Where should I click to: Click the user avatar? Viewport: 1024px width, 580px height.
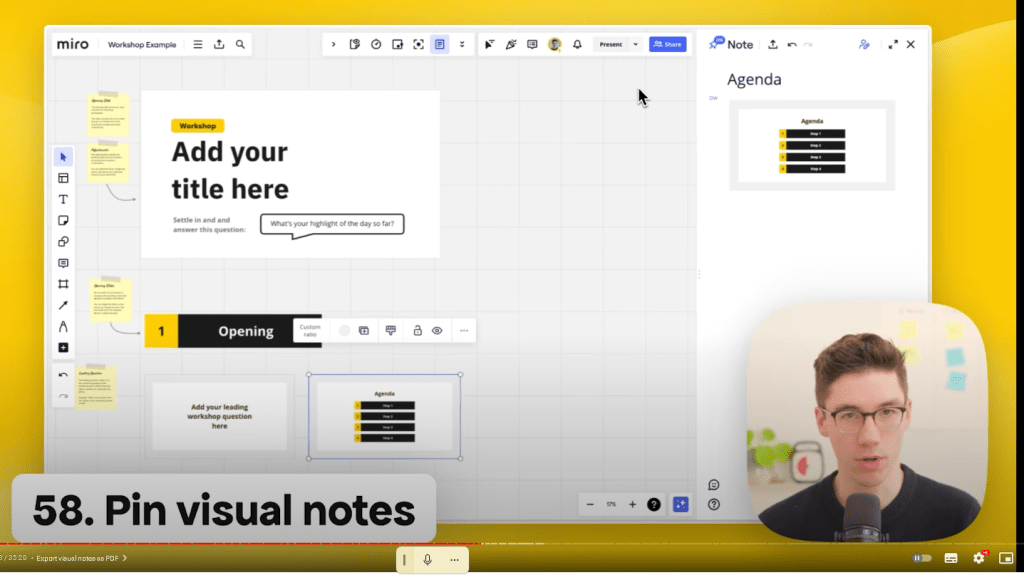(x=554, y=44)
